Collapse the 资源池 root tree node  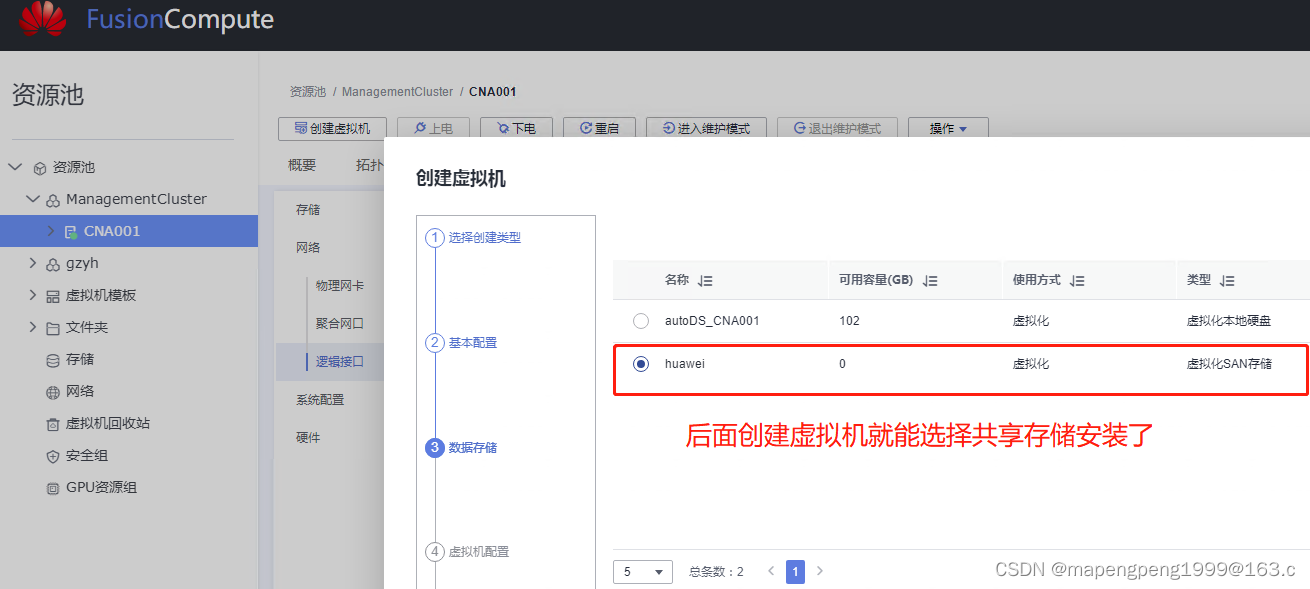pos(15,167)
